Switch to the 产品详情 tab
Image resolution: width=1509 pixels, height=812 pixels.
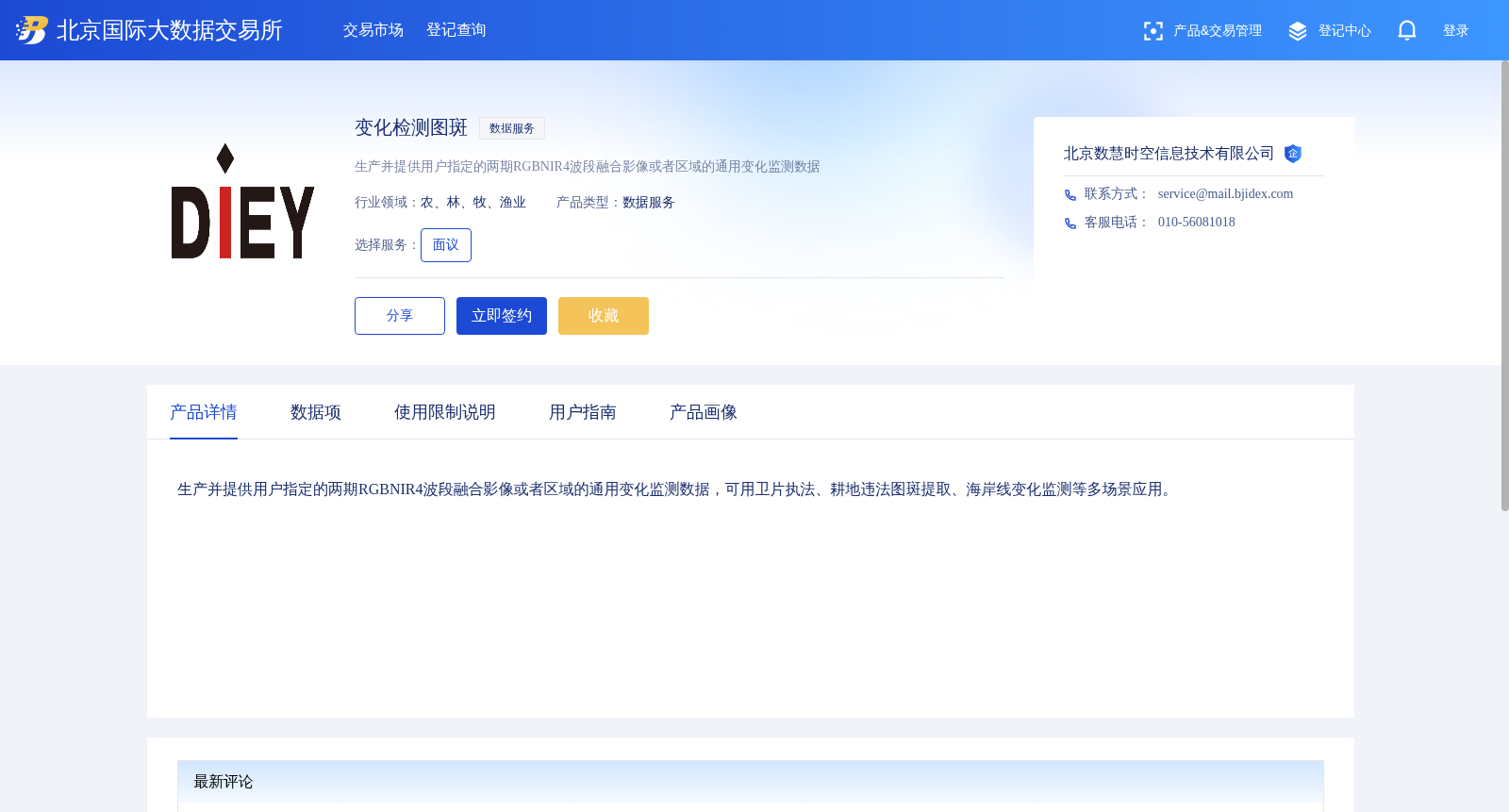pyautogui.click(x=204, y=412)
